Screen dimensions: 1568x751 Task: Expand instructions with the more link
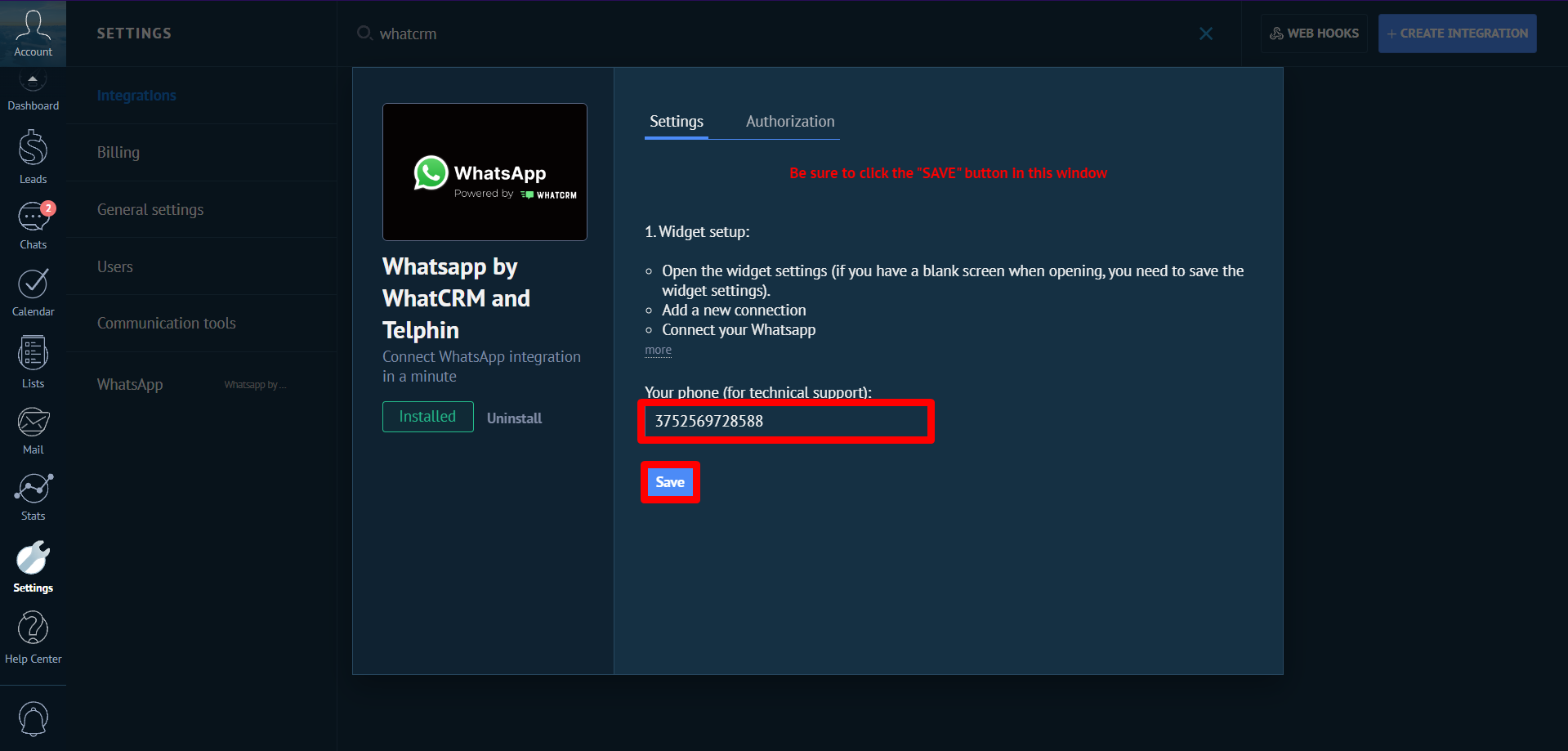[x=658, y=351]
